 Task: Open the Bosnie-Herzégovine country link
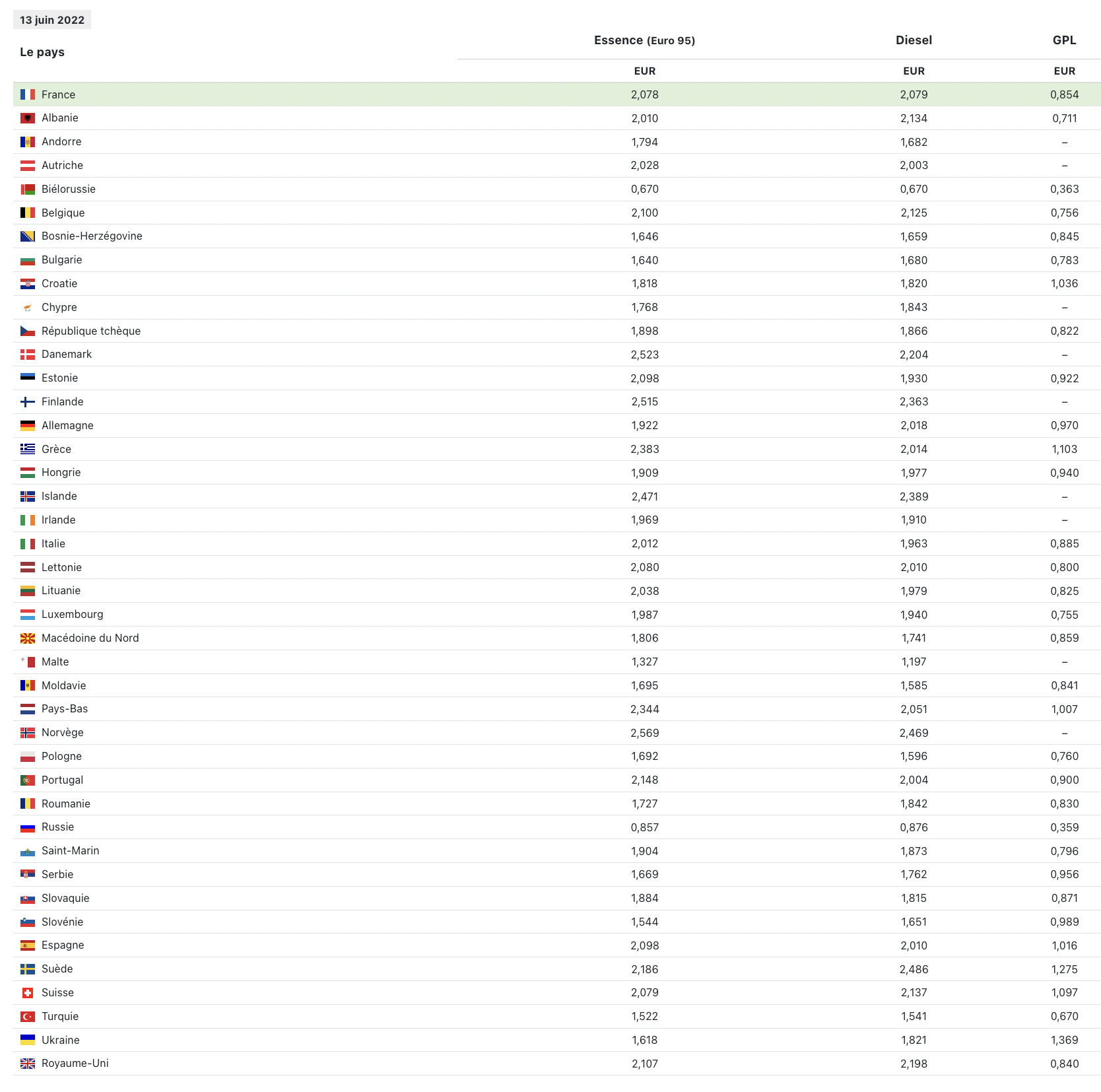[x=92, y=236]
